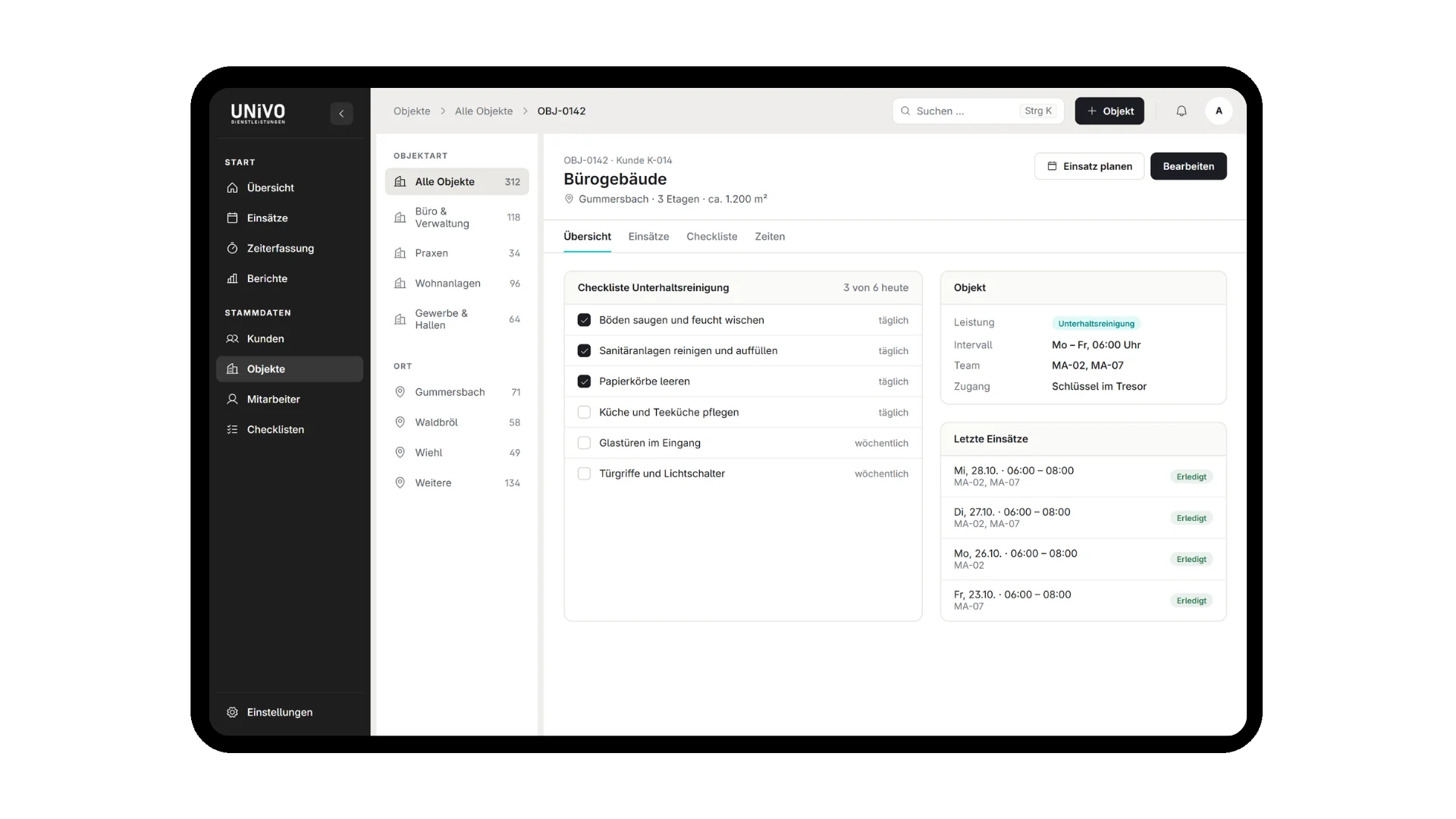Focus the Suchen search field
1456x819 pixels.
point(978,111)
